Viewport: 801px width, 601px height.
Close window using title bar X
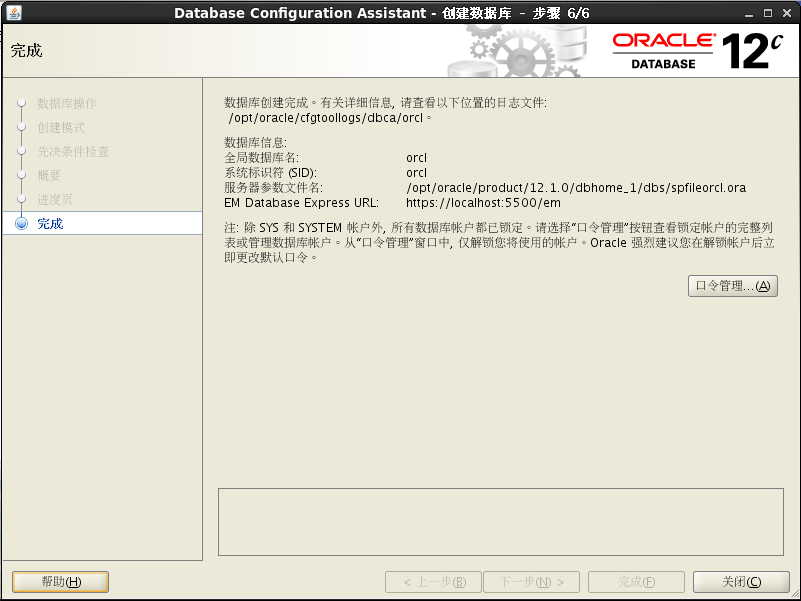click(x=787, y=13)
